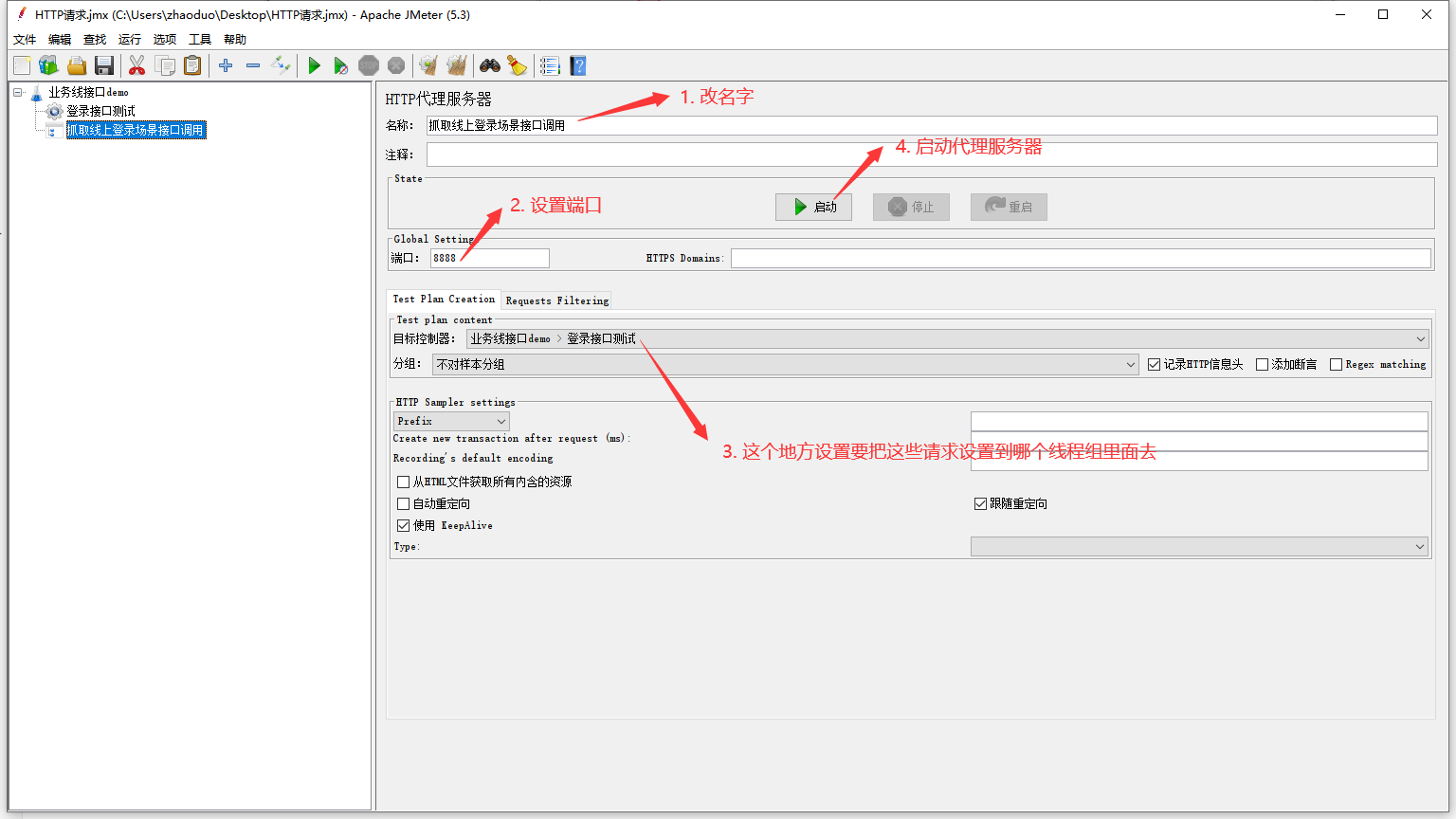
Task: Click the Save (floppy disk) toolbar icon
Action: 104,65
